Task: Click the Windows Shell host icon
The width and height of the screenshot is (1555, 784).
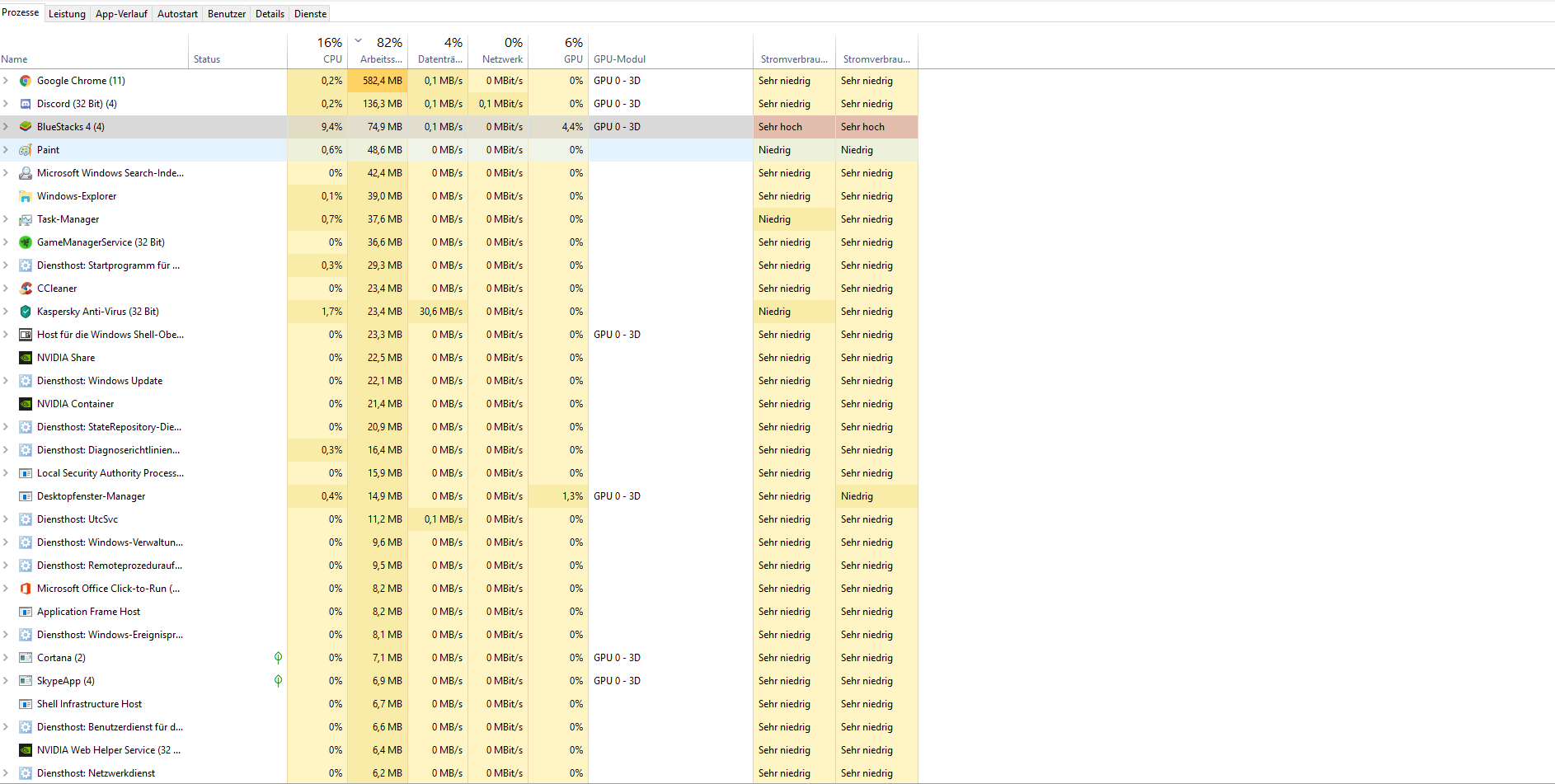Action: tap(26, 335)
